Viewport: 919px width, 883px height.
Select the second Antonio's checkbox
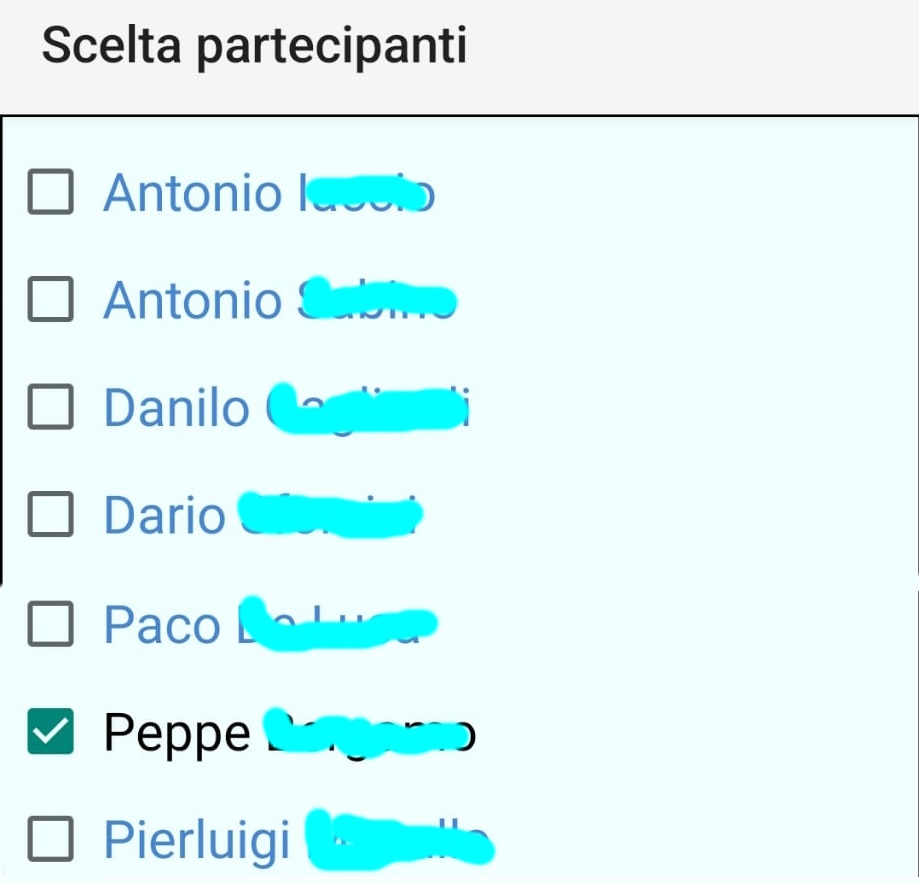(x=49, y=299)
